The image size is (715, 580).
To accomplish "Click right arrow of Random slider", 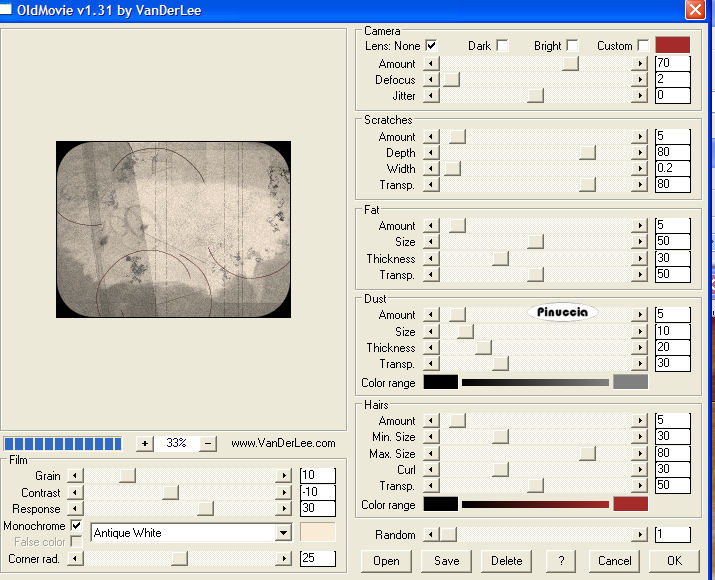I will coord(640,535).
